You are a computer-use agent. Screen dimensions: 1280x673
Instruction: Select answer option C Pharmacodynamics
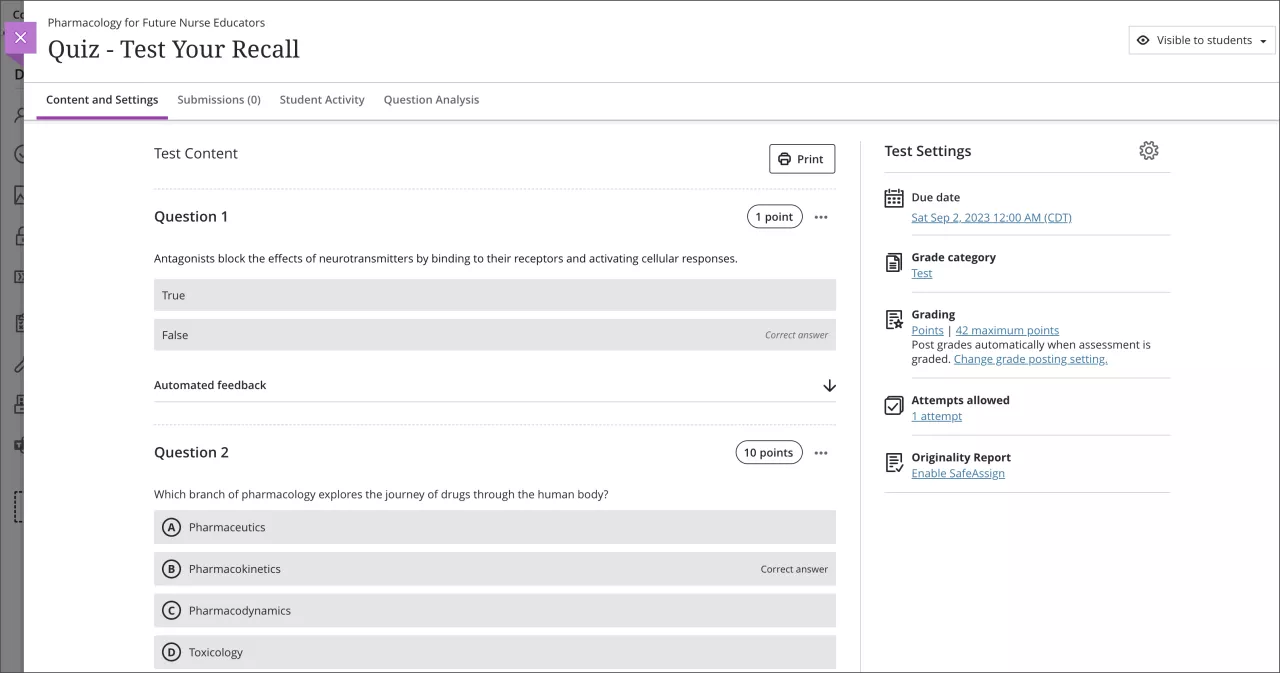(x=494, y=611)
